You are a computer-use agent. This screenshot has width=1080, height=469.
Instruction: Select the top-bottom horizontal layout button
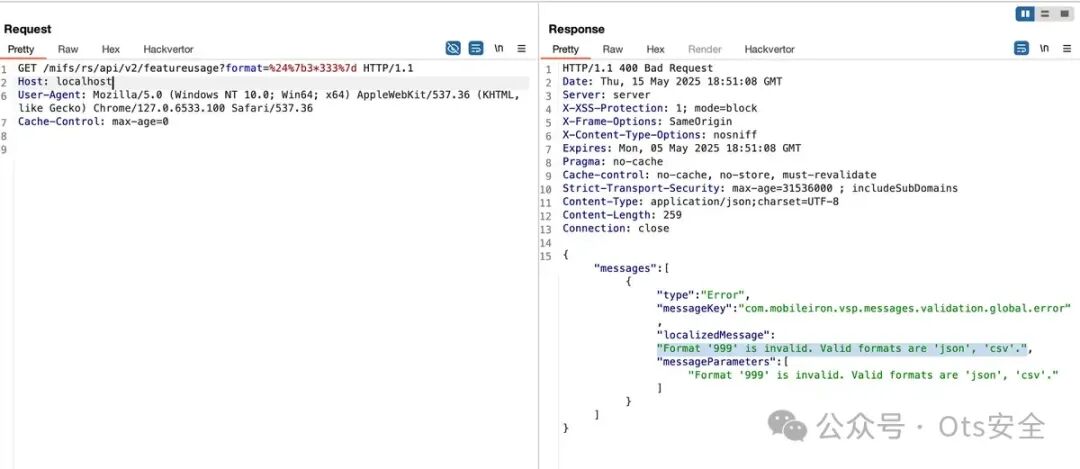tap(1045, 14)
